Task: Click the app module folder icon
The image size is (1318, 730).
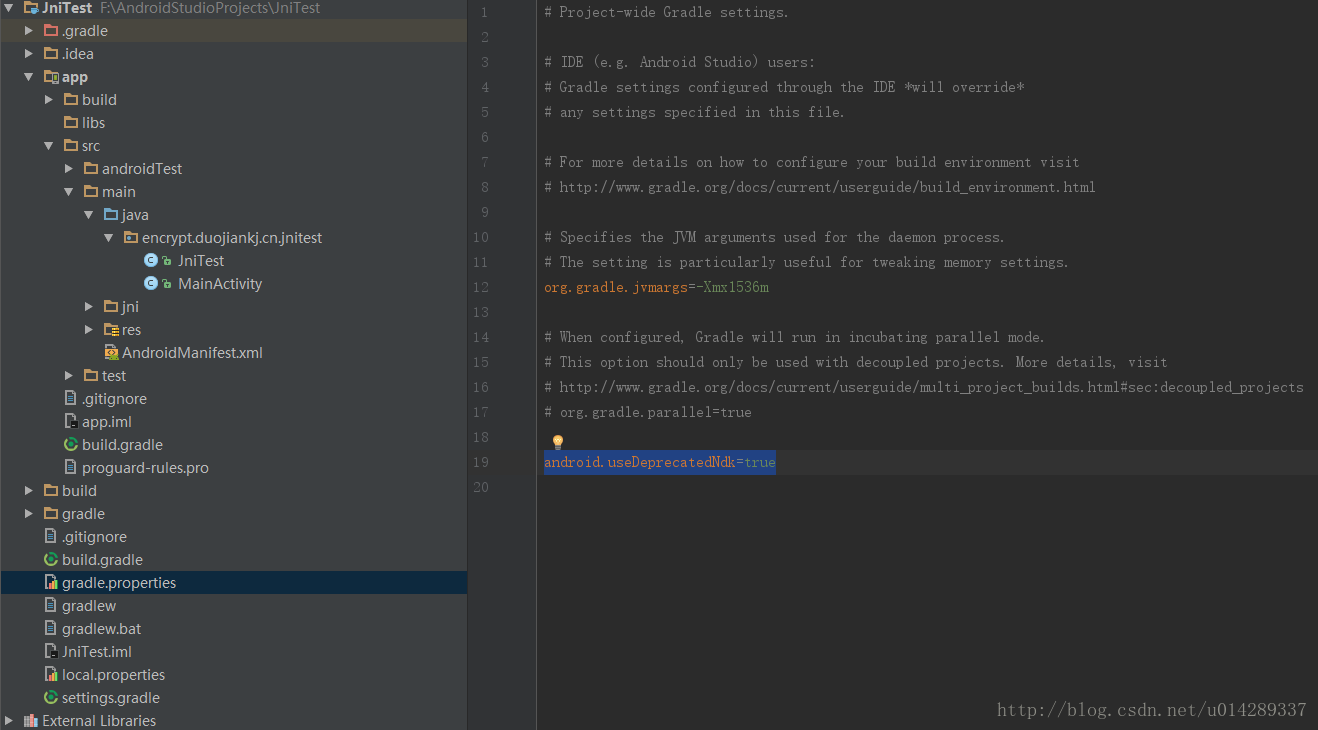Action: (x=51, y=77)
